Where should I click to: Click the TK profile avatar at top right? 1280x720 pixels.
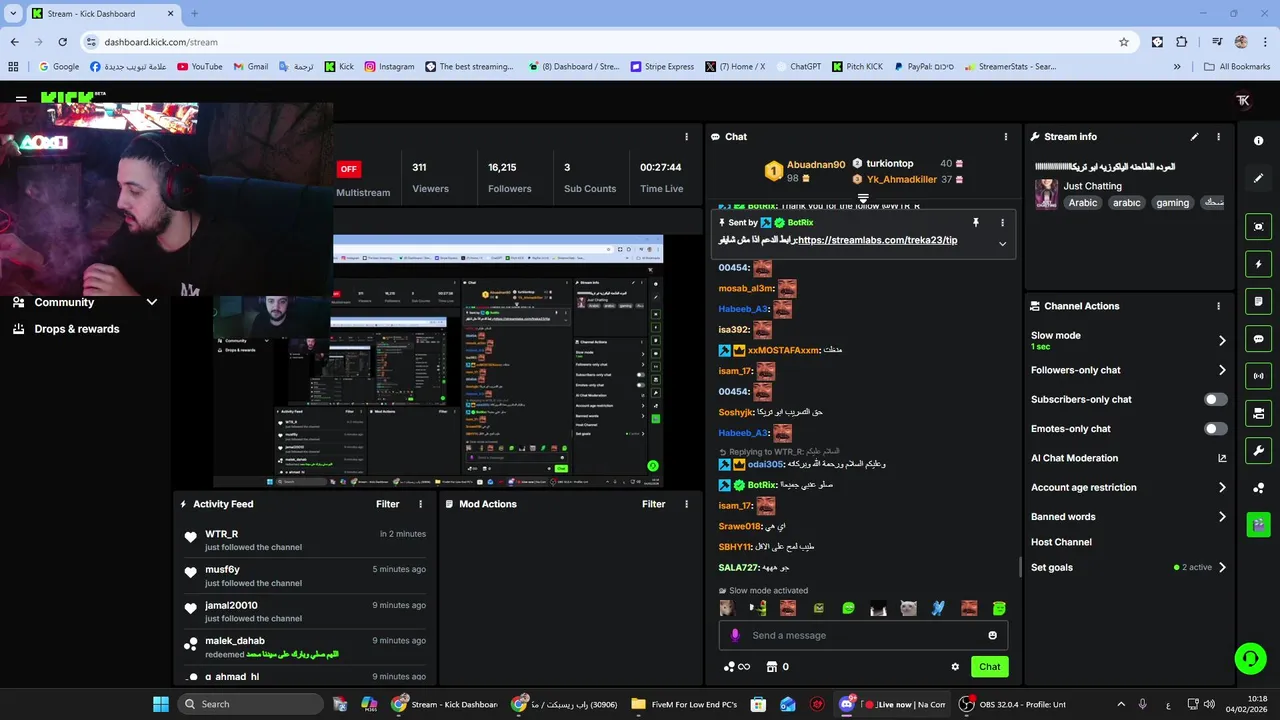pyautogui.click(x=1243, y=100)
